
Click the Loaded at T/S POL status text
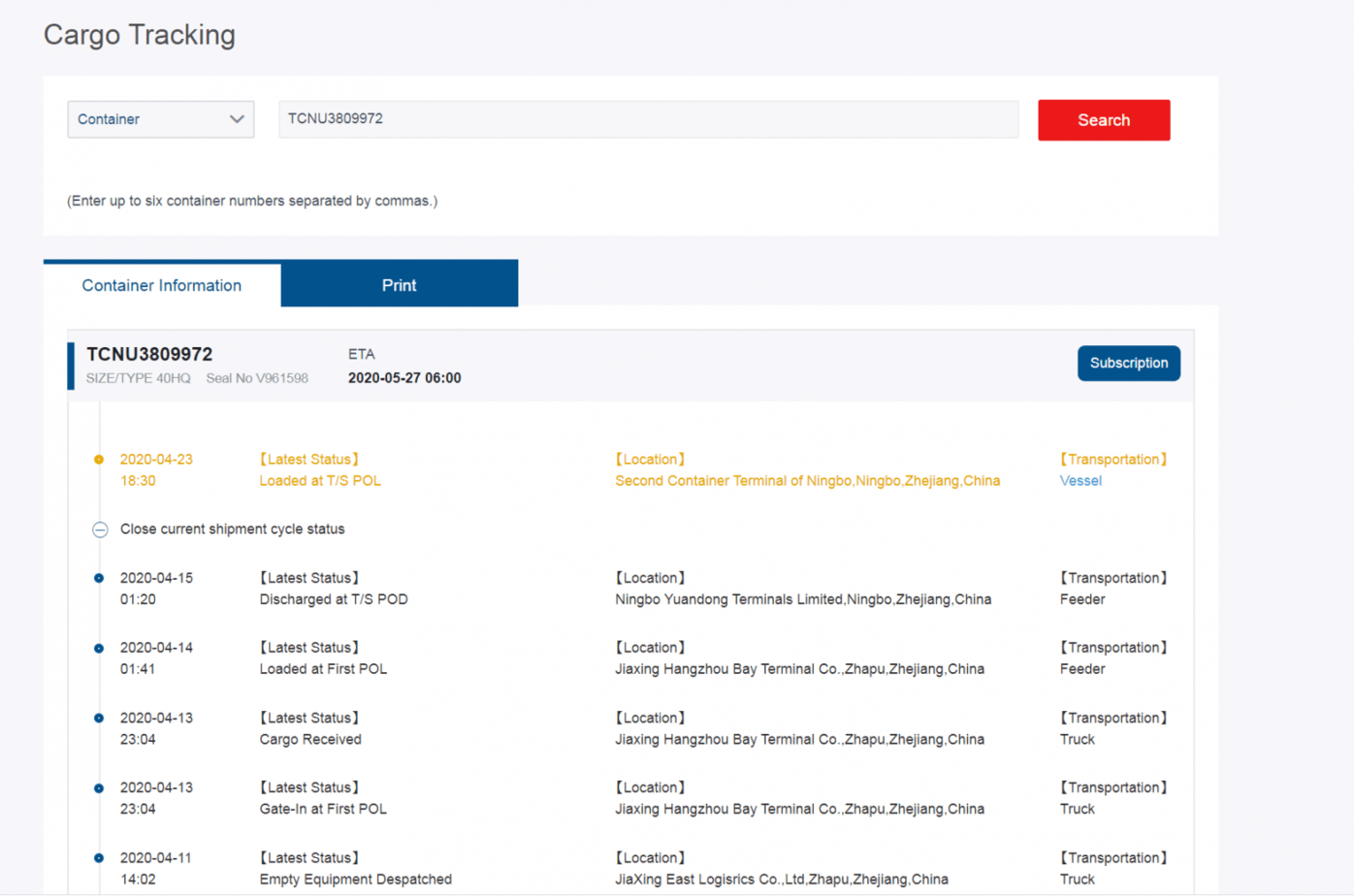320,481
